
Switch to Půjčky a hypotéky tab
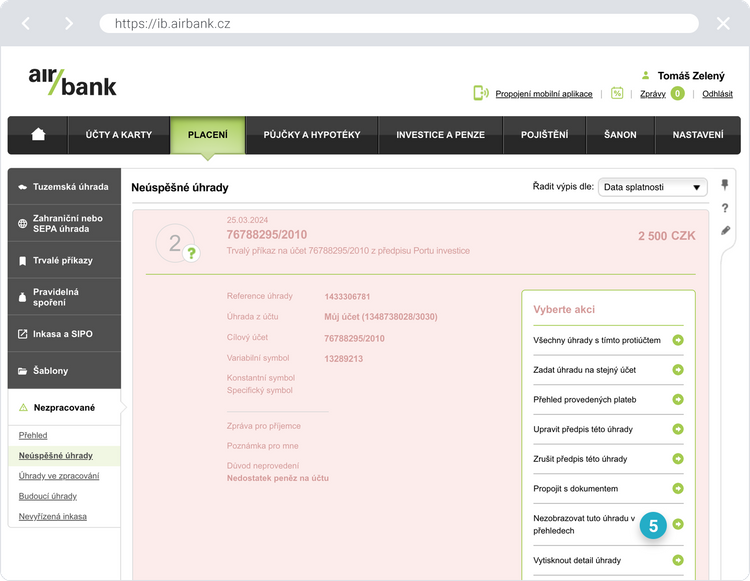[311, 135]
